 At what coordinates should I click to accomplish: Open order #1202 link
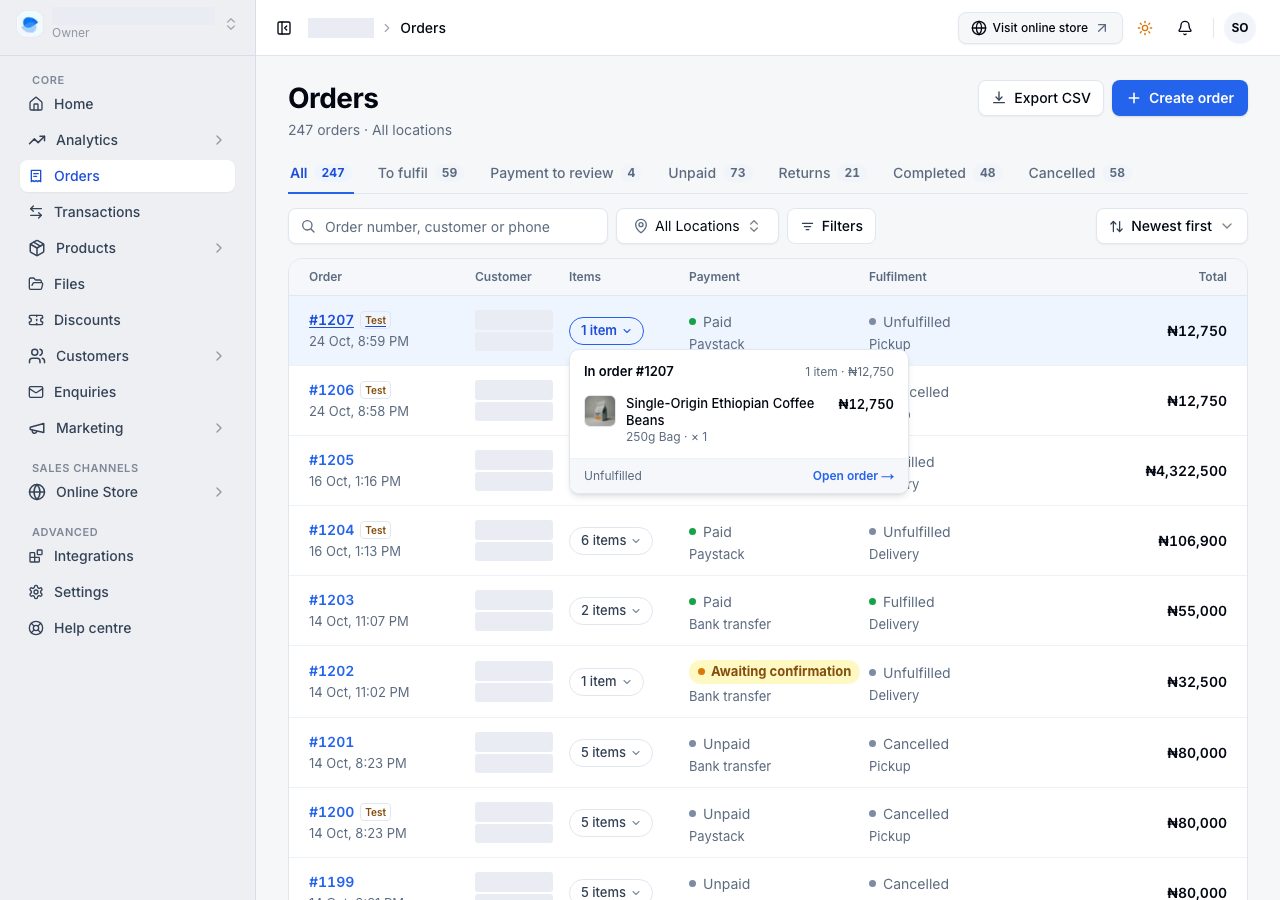coord(331,671)
